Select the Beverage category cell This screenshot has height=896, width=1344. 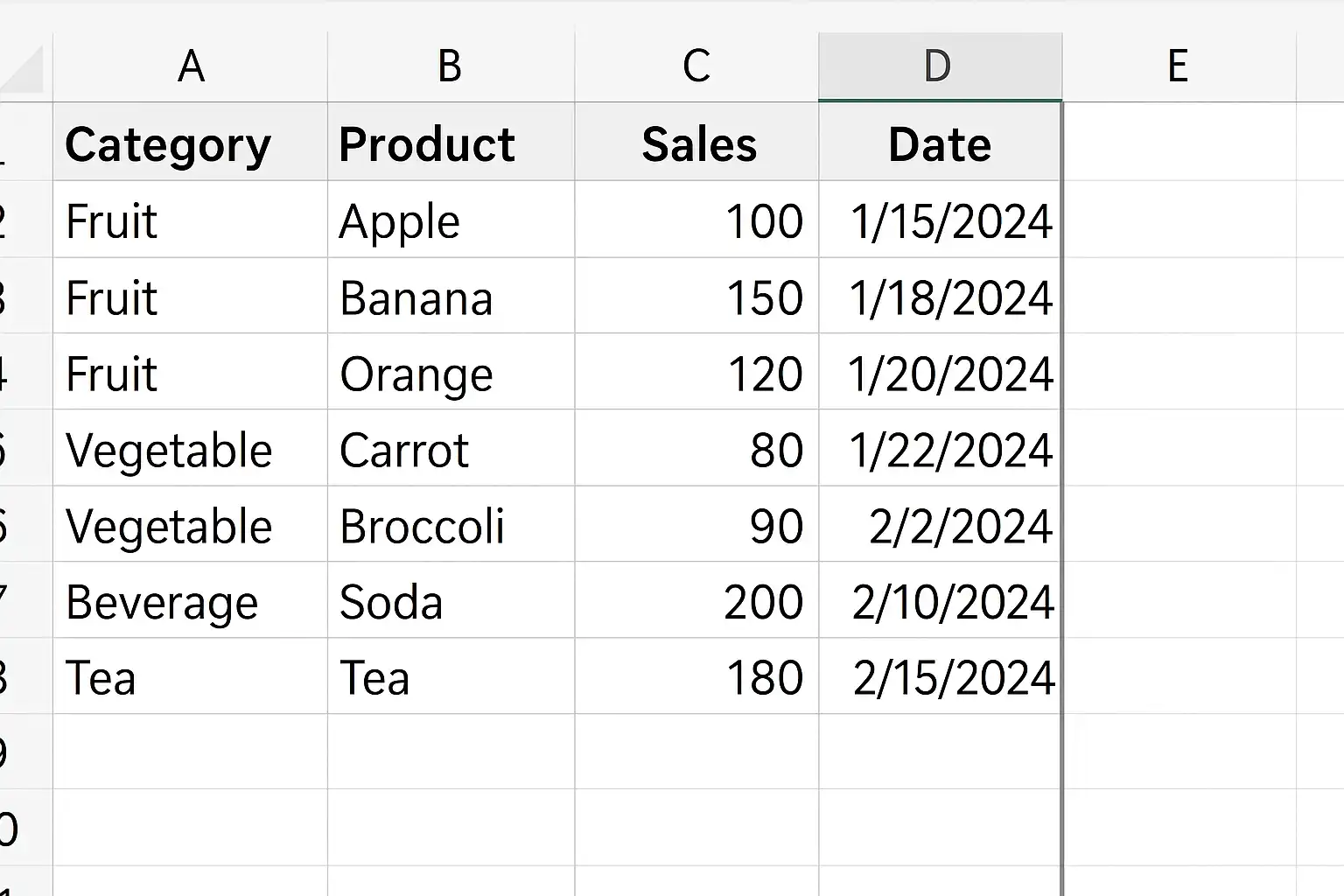pos(191,600)
